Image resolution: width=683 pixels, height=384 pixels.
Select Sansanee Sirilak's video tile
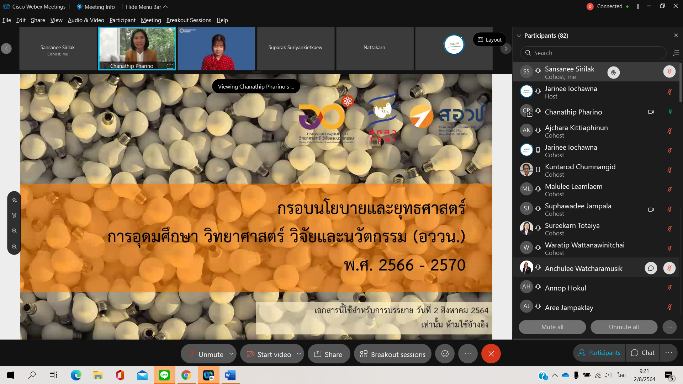pyautogui.click(x=58, y=48)
